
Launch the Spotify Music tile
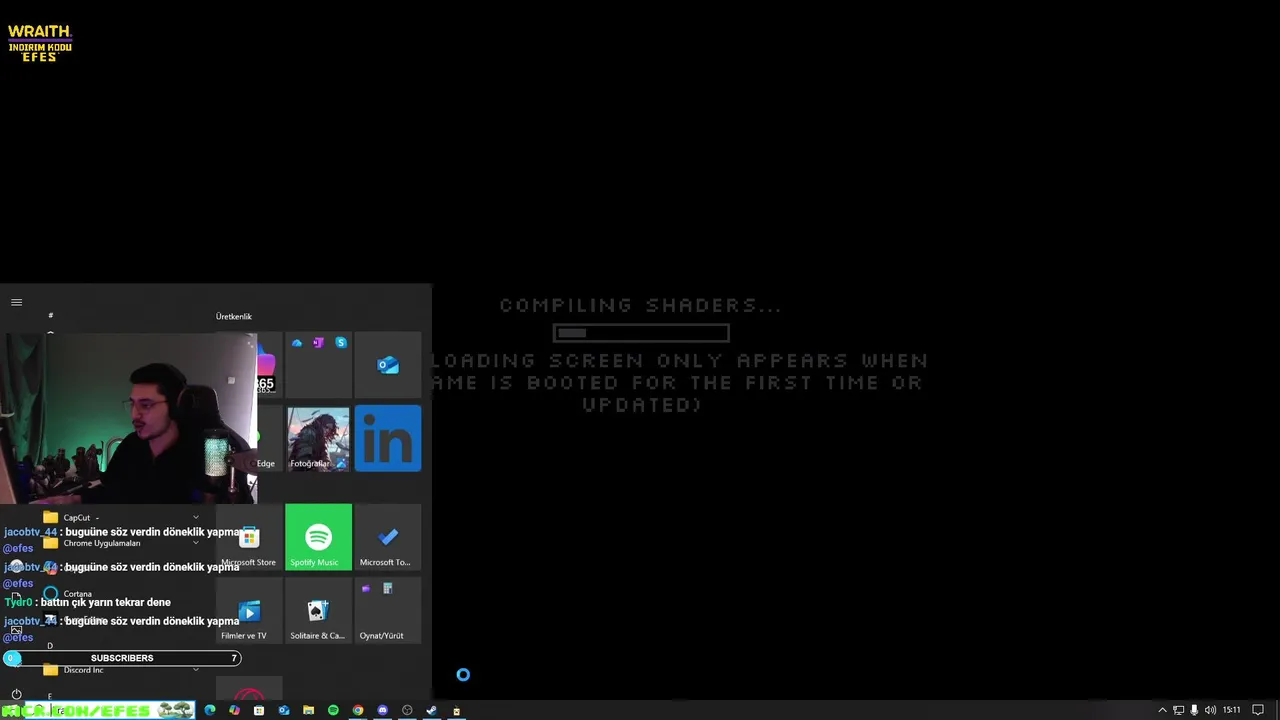coord(318,537)
